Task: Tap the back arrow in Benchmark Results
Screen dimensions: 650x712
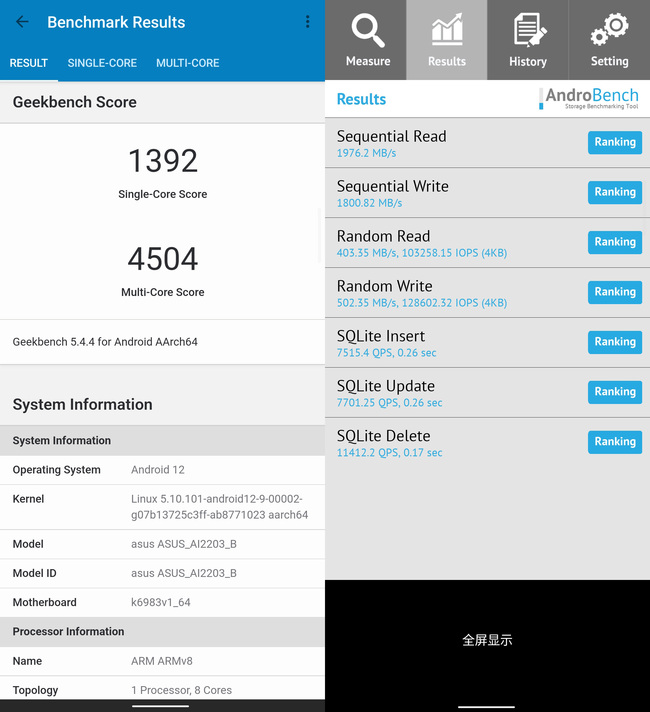Action: [x=22, y=22]
